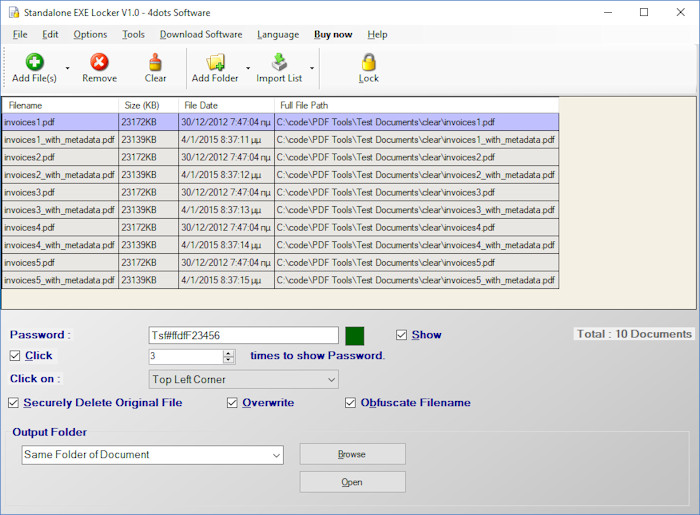
Task: Click the Add File(s) green plus icon
Action: [x=34, y=62]
